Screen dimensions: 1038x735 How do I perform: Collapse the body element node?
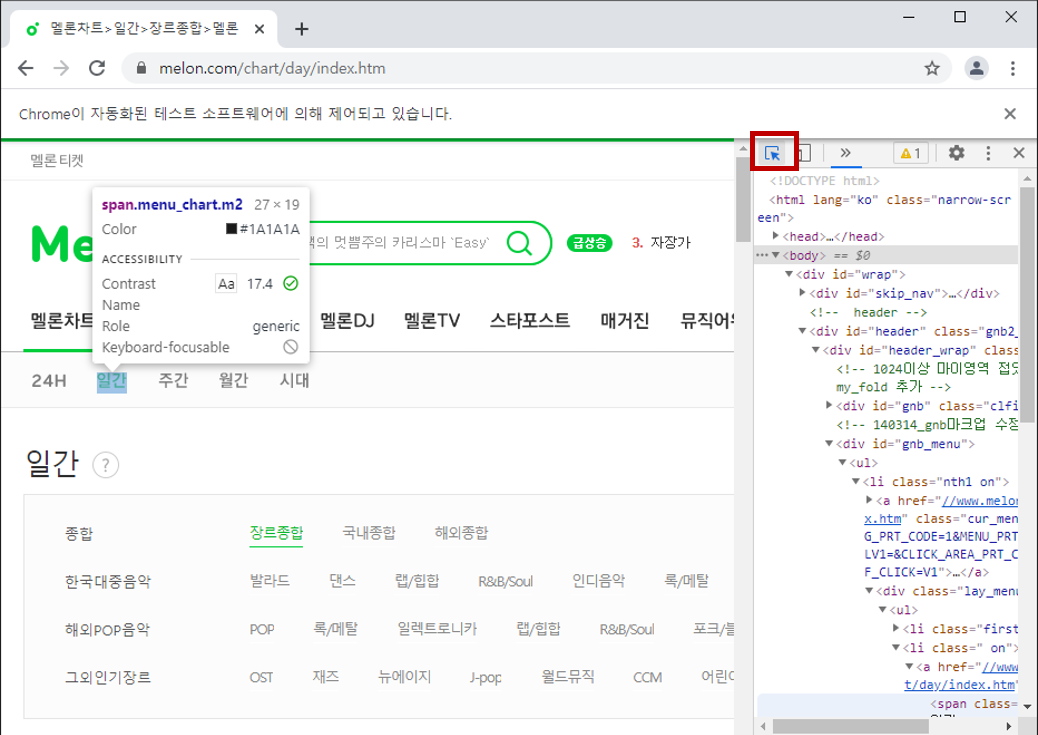tap(776, 256)
